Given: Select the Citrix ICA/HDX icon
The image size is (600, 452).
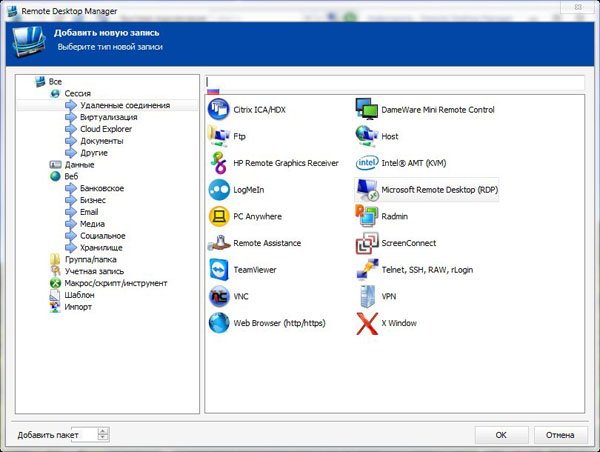Looking at the screenshot, I should click(219, 109).
